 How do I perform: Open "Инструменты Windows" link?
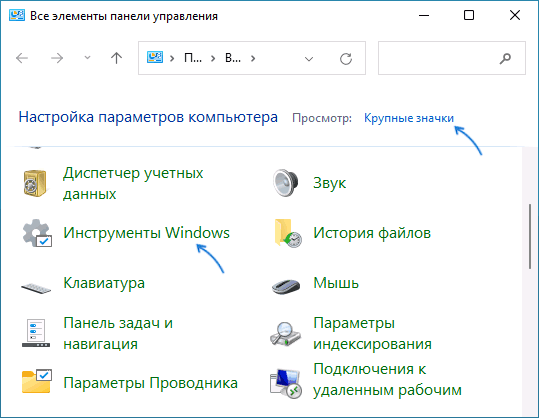click(146, 233)
